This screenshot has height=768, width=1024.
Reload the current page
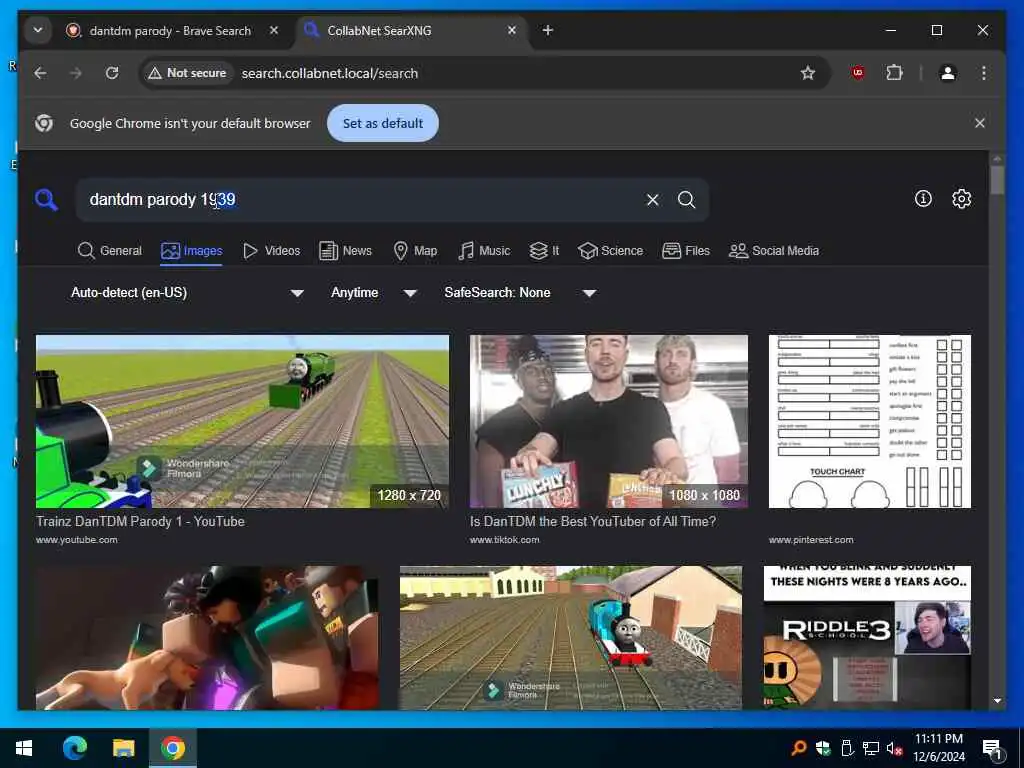click(112, 73)
